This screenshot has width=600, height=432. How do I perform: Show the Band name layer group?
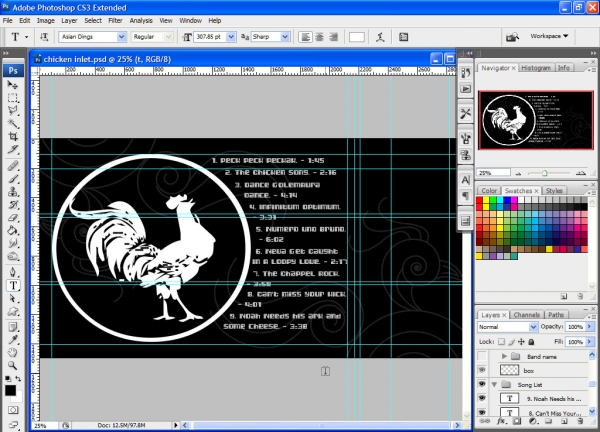point(482,356)
